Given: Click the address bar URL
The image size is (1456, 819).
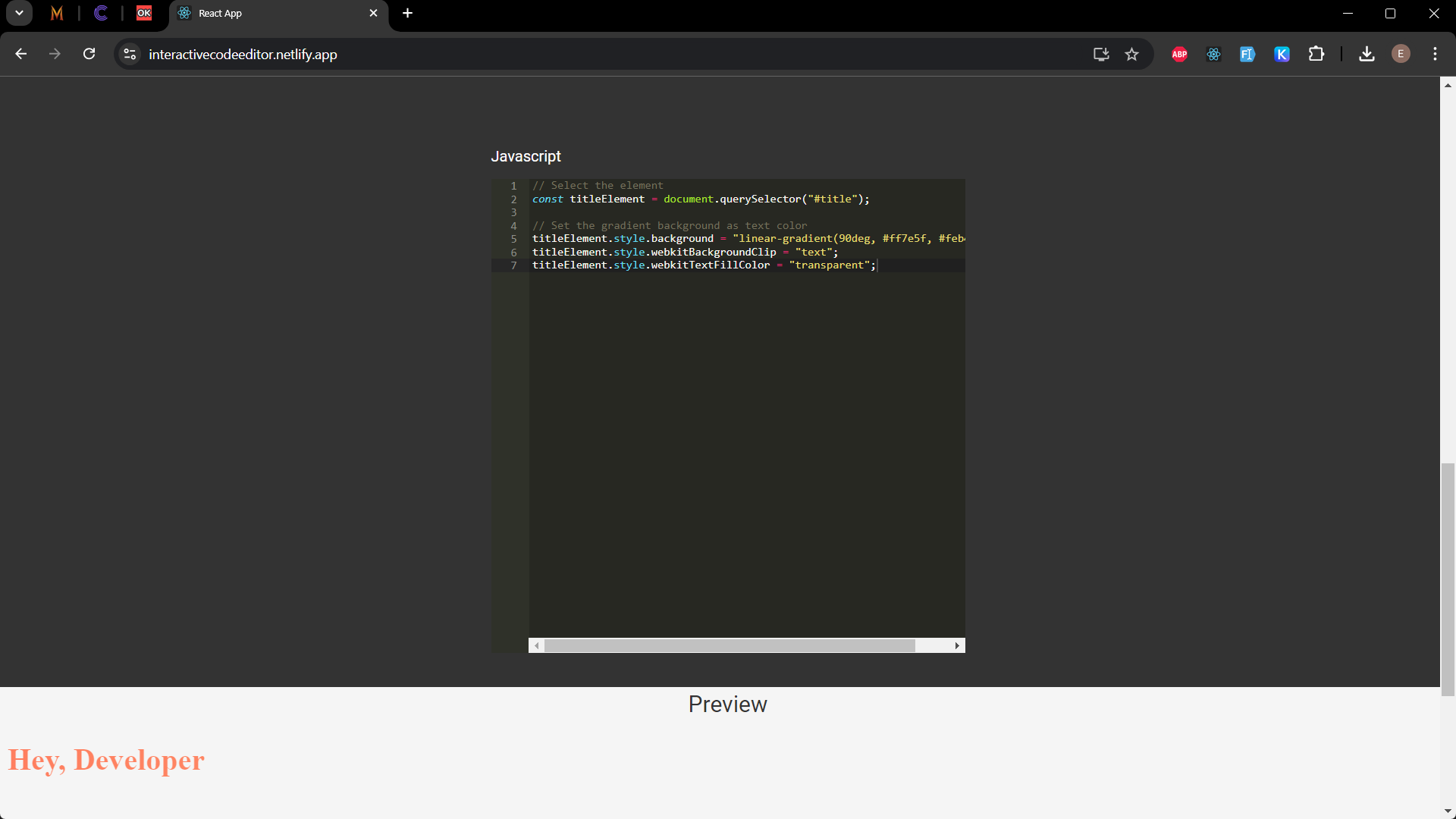Looking at the screenshot, I should (243, 54).
